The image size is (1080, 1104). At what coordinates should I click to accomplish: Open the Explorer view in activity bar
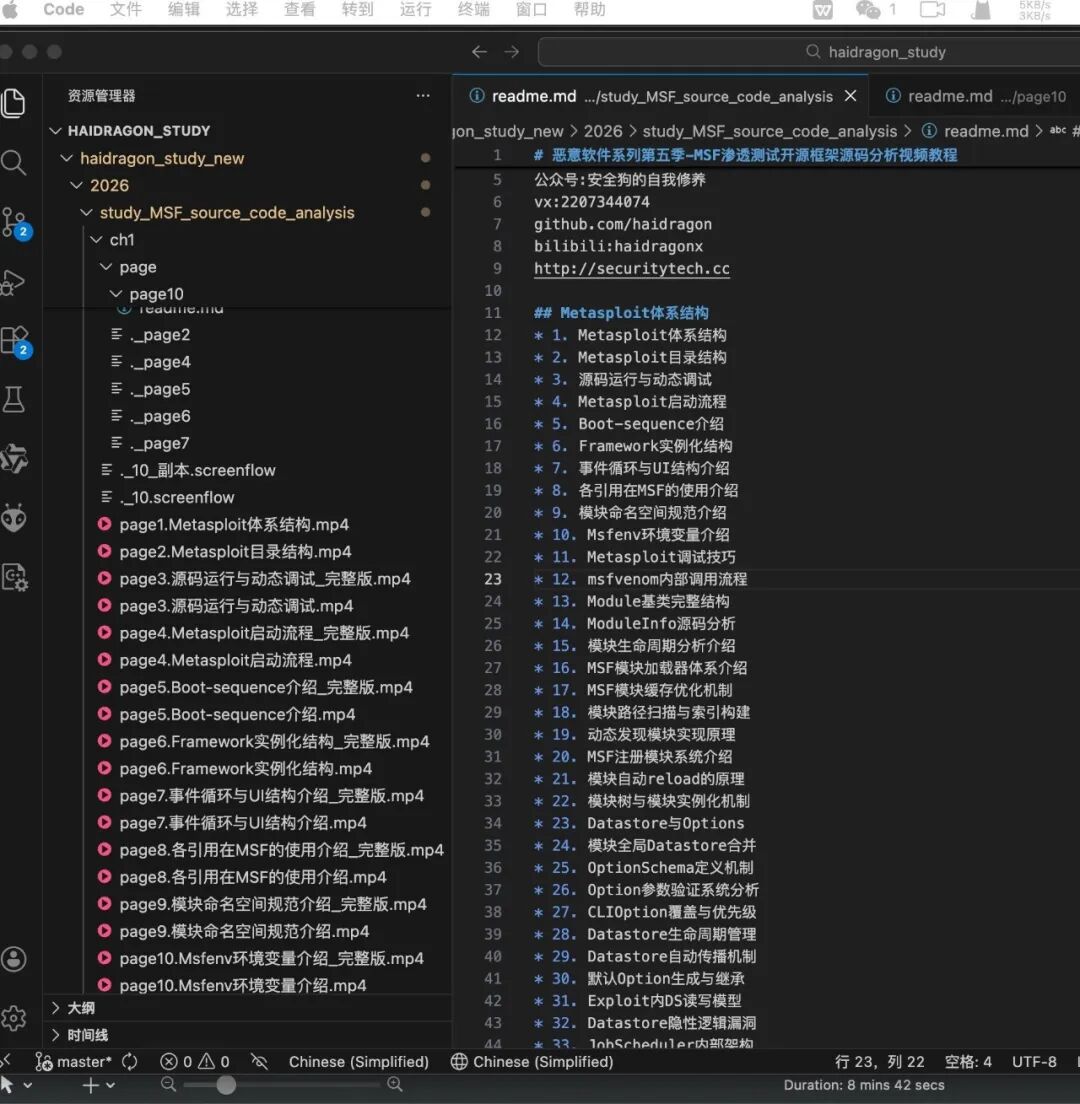(13, 103)
